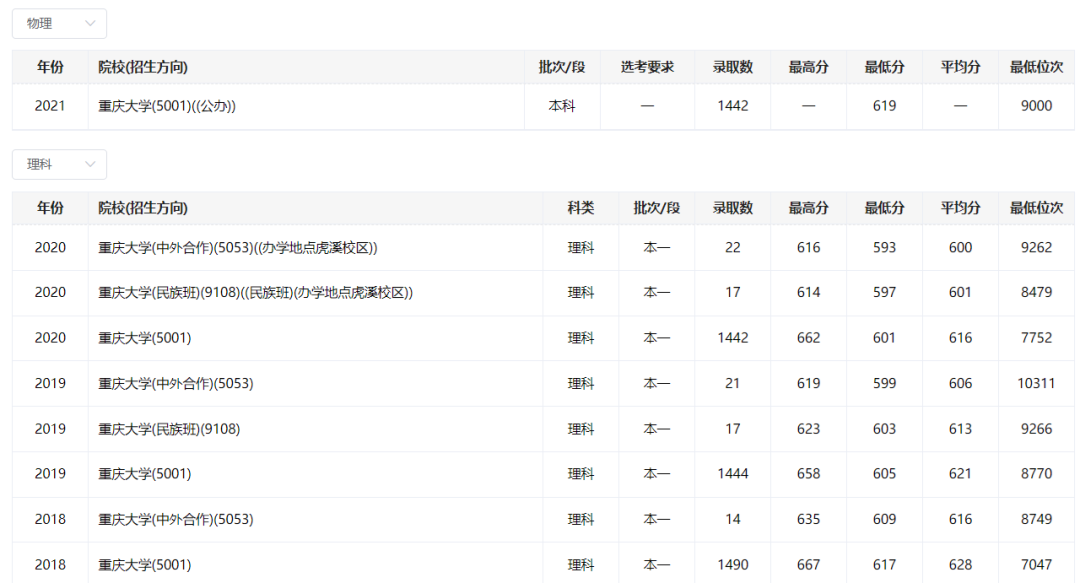Image resolution: width=1080 pixels, height=583 pixels.
Task: Open the 物理 subject dropdown
Action: click(58, 23)
